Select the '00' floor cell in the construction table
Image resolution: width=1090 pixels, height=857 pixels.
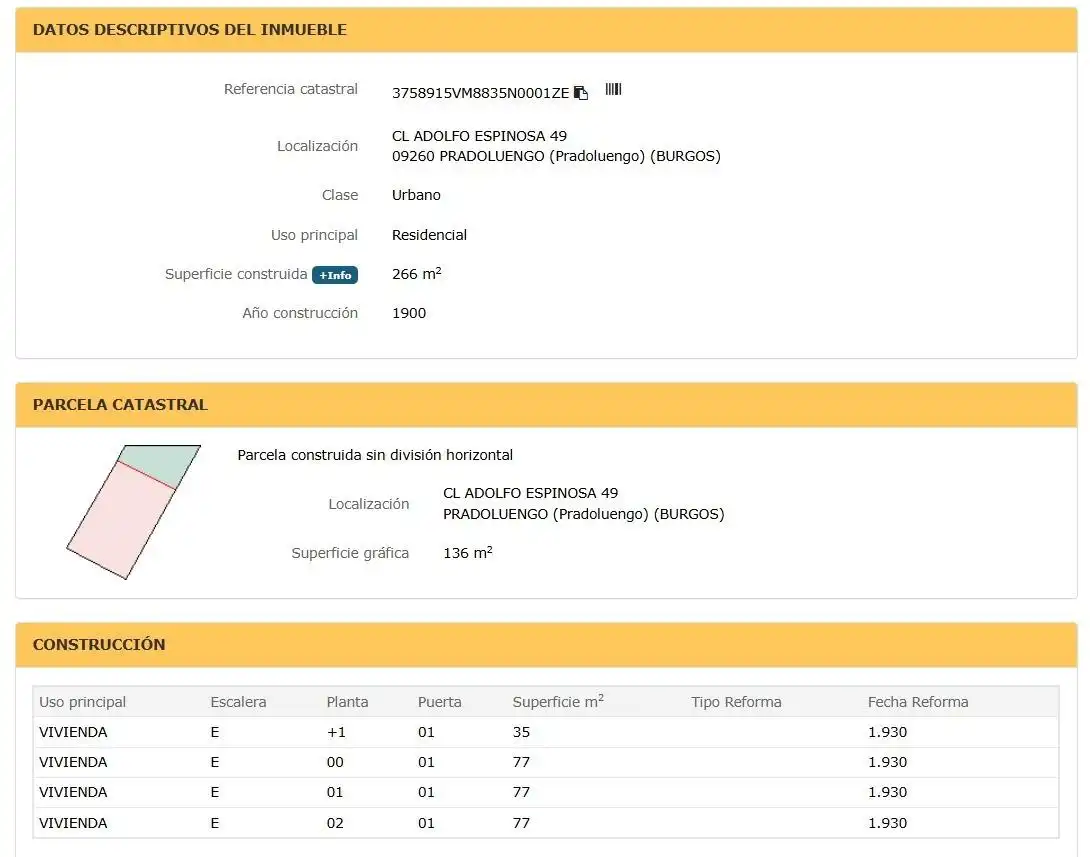click(x=335, y=762)
